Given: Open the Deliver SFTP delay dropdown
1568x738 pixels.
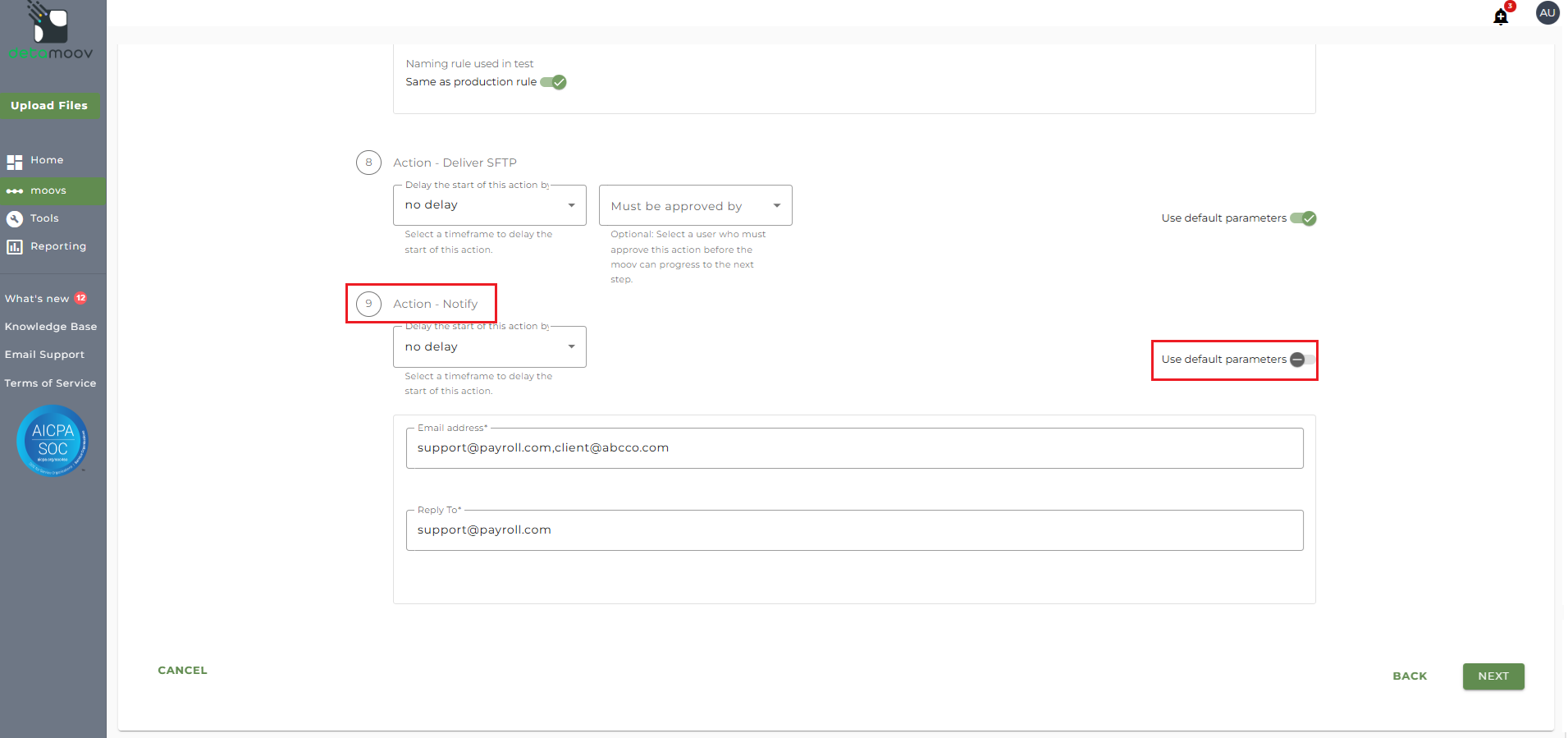Looking at the screenshot, I should [490, 205].
